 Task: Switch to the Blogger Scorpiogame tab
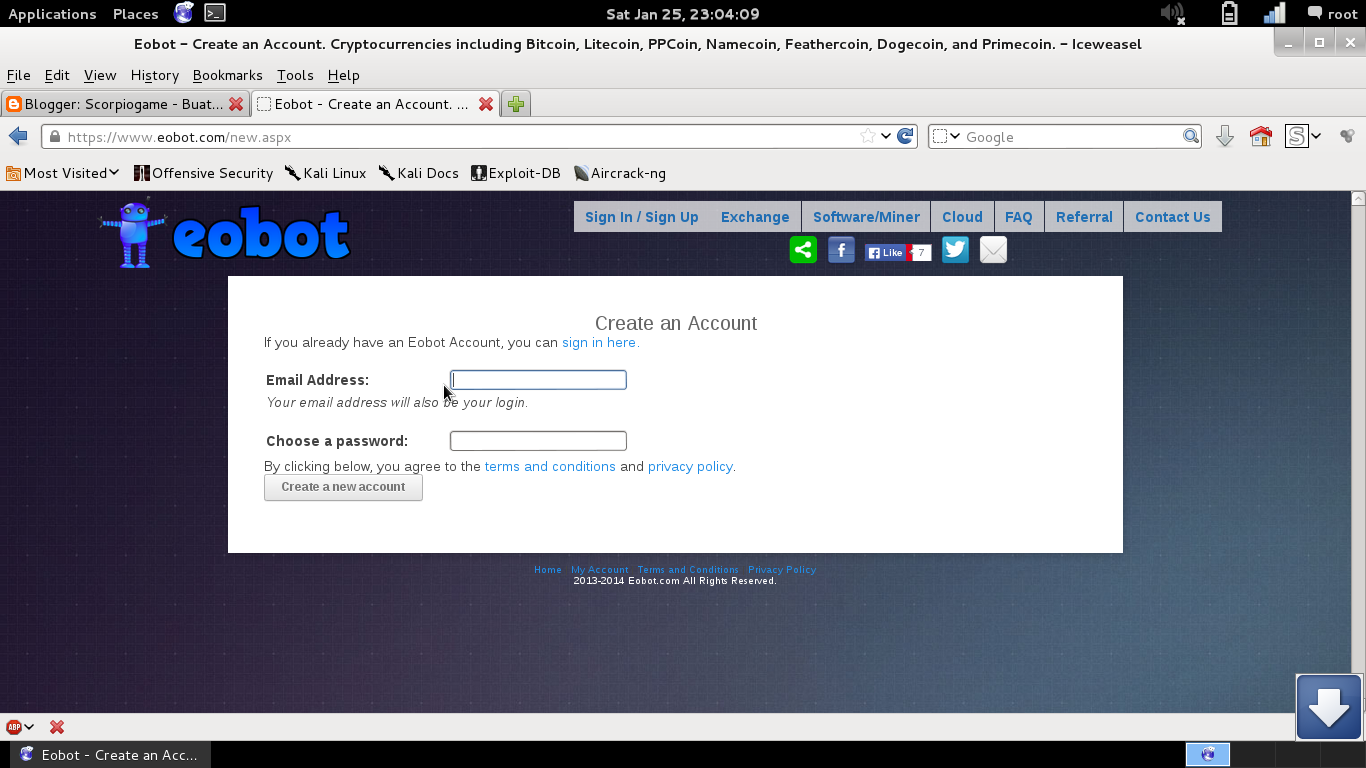(125, 104)
